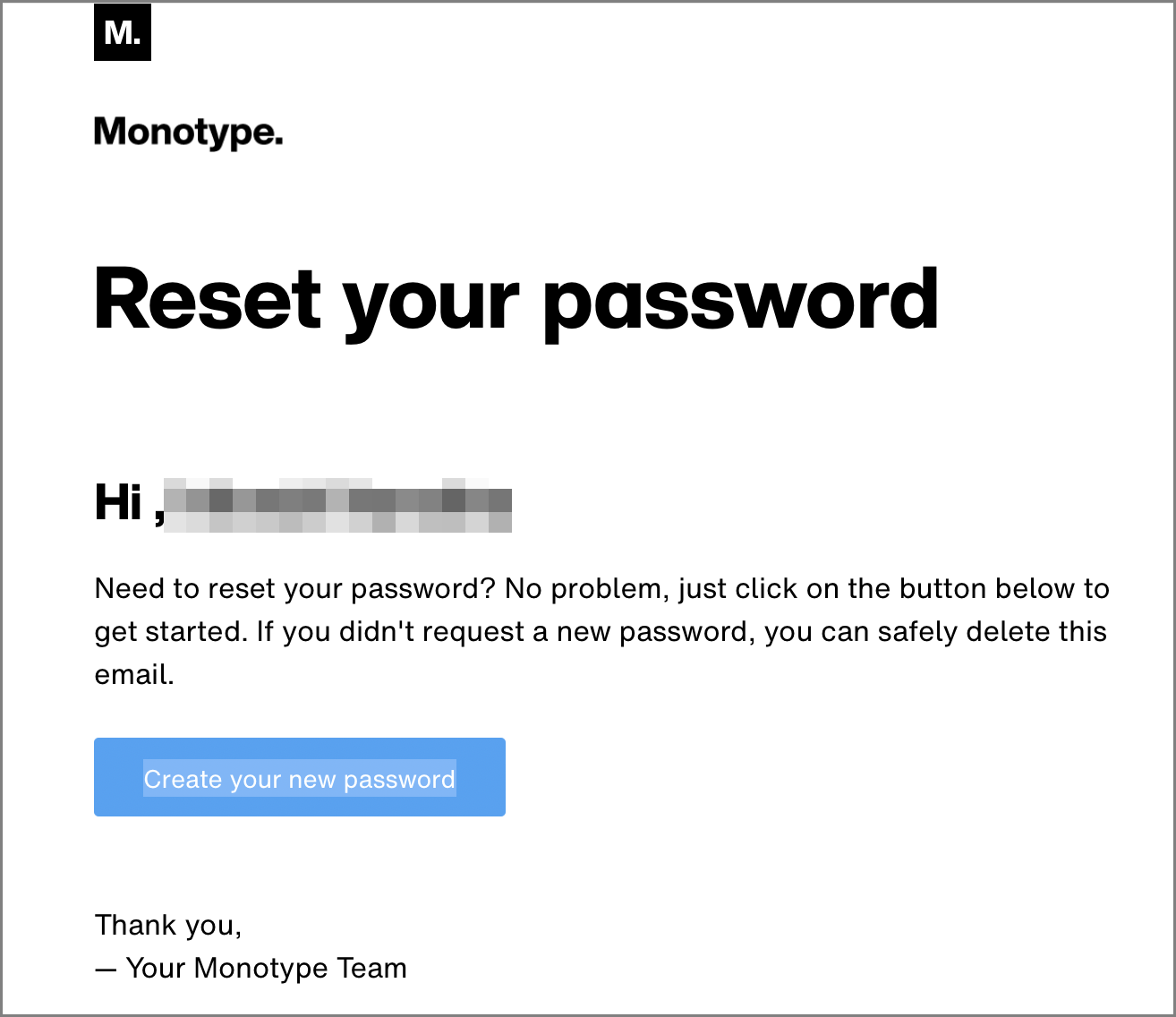Click the words get started in the paragraph
The width and height of the screenshot is (1176, 1017).
[x=169, y=632]
